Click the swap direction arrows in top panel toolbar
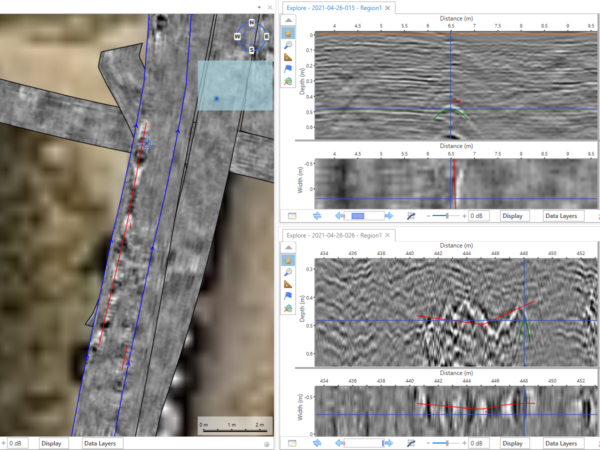 (x=317, y=216)
